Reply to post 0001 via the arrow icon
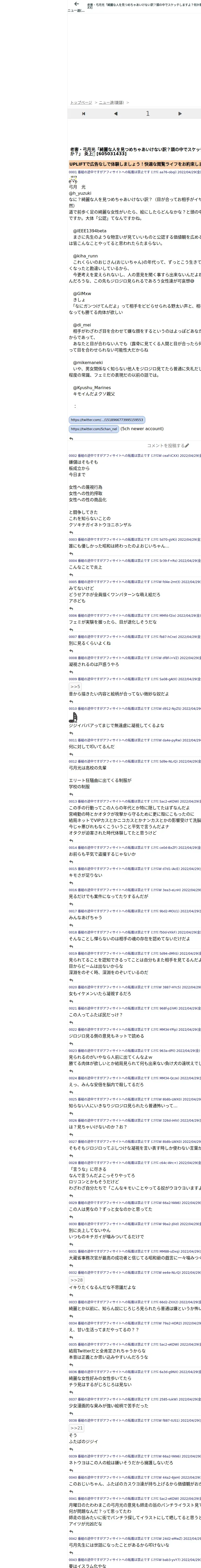Image resolution: width=201 pixels, height=1568 pixels. pyautogui.click(x=71, y=438)
